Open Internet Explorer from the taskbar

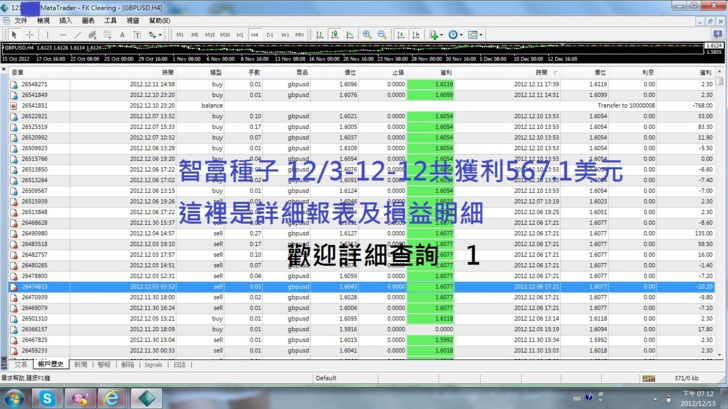click(113, 397)
